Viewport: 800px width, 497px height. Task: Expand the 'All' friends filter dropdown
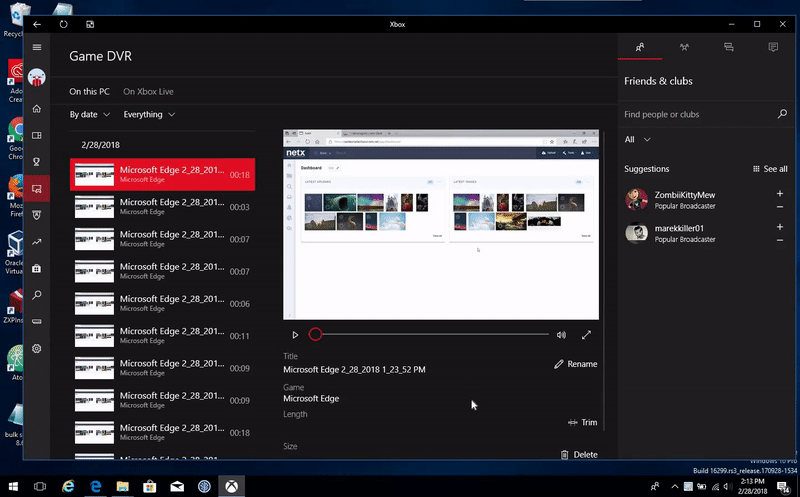coord(638,140)
